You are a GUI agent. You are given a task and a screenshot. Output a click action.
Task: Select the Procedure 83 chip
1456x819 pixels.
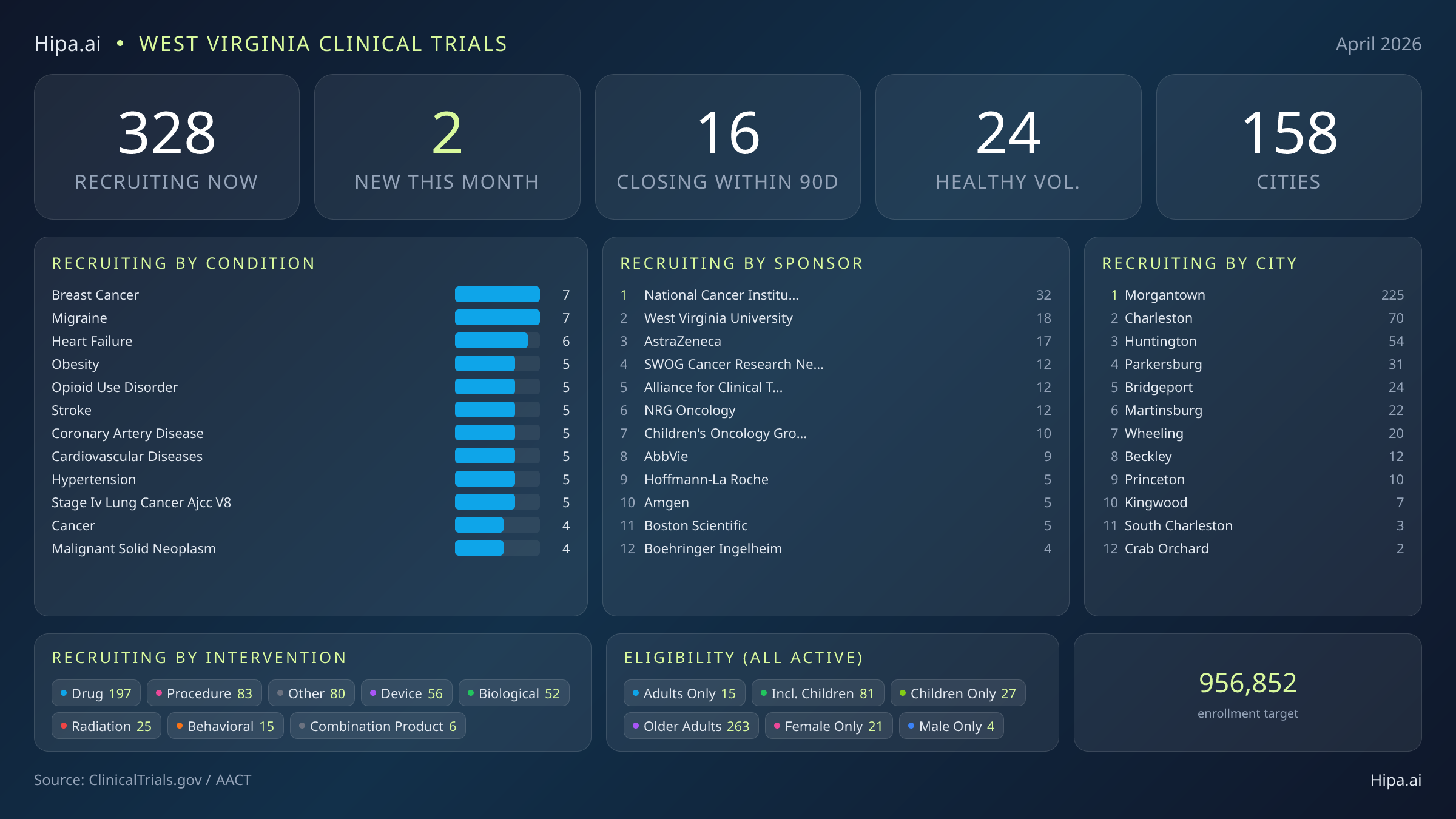tap(204, 693)
